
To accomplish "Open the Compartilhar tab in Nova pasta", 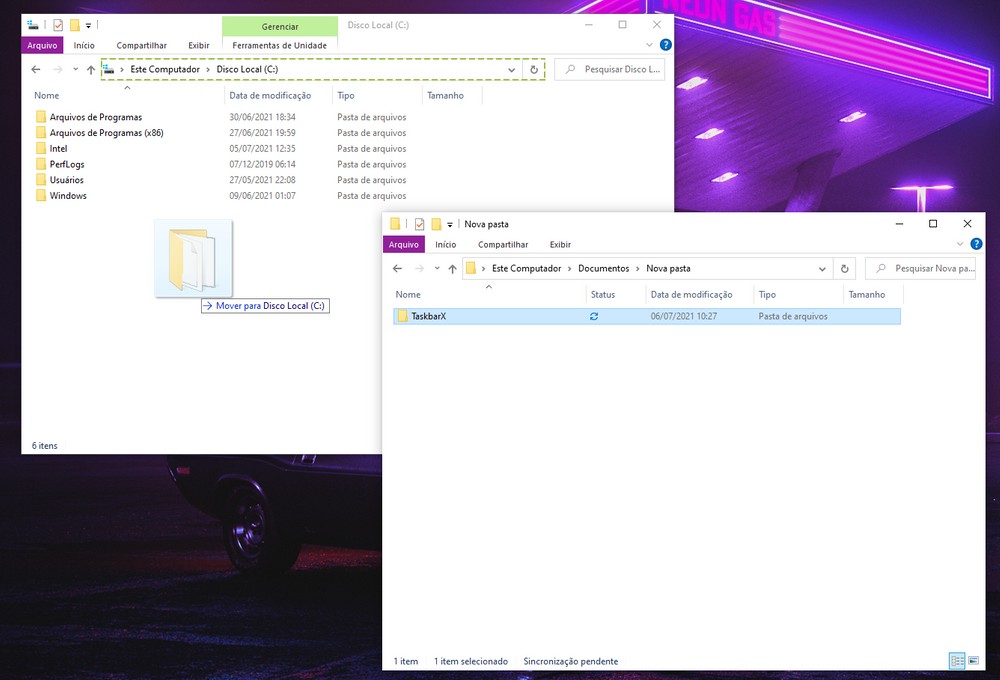I will click(x=502, y=245).
